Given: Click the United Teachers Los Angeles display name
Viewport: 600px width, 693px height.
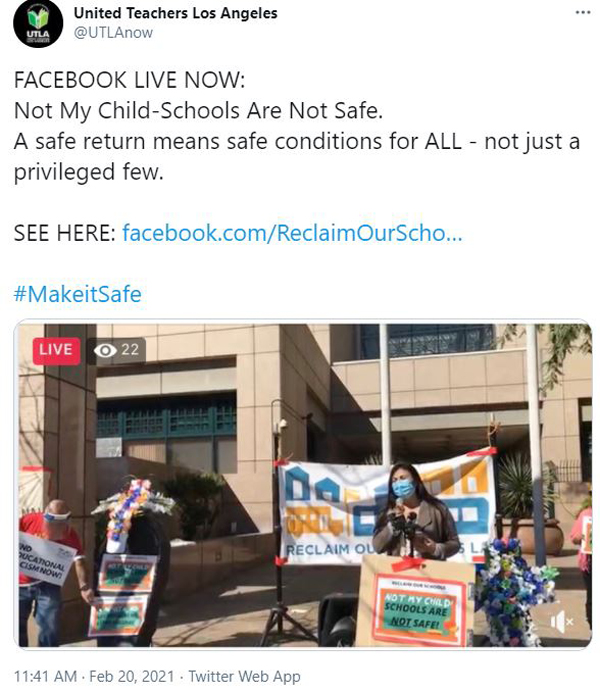Looking at the screenshot, I should pyautogui.click(x=175, y=13).
